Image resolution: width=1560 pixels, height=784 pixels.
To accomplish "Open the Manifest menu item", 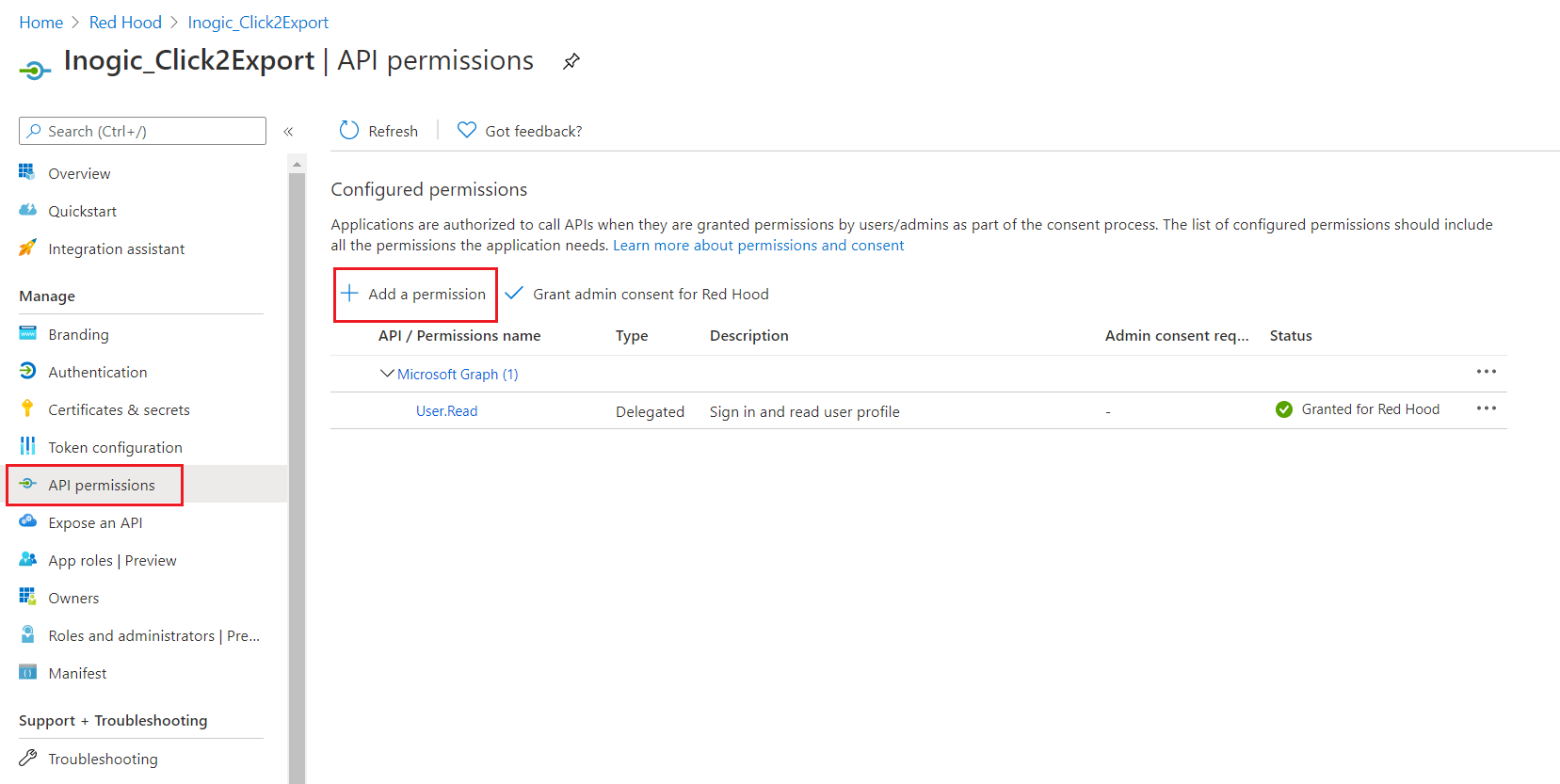I will click(77, 673).
